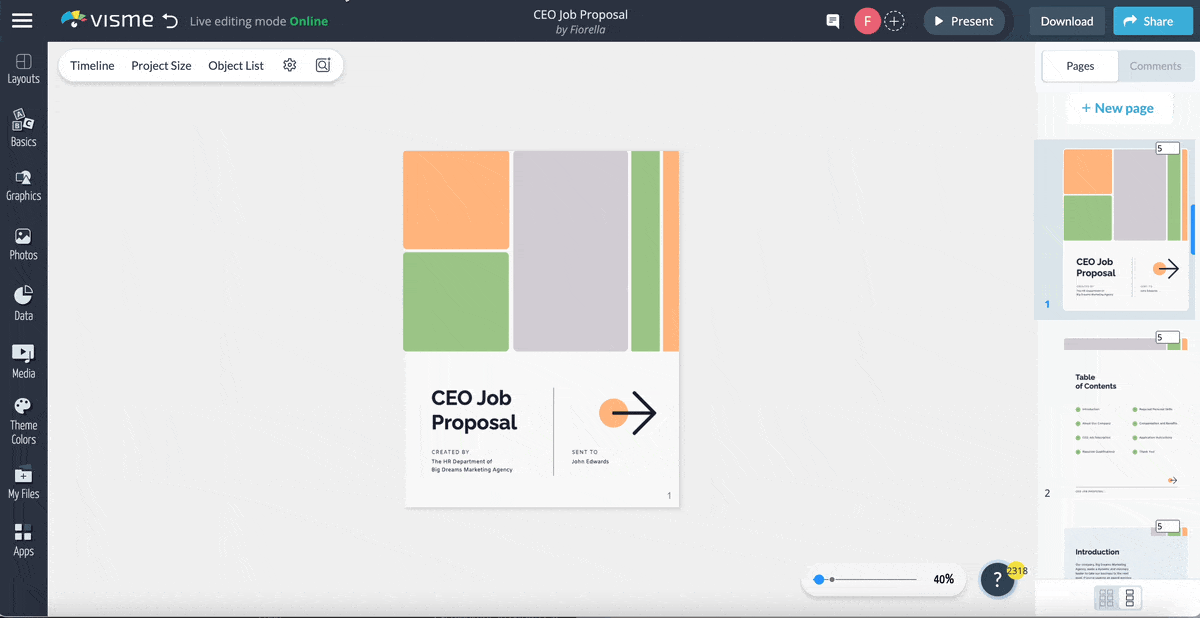Screen dimensions: 1200x618
Task: Click the New page button
Action: pos(1119,107)
